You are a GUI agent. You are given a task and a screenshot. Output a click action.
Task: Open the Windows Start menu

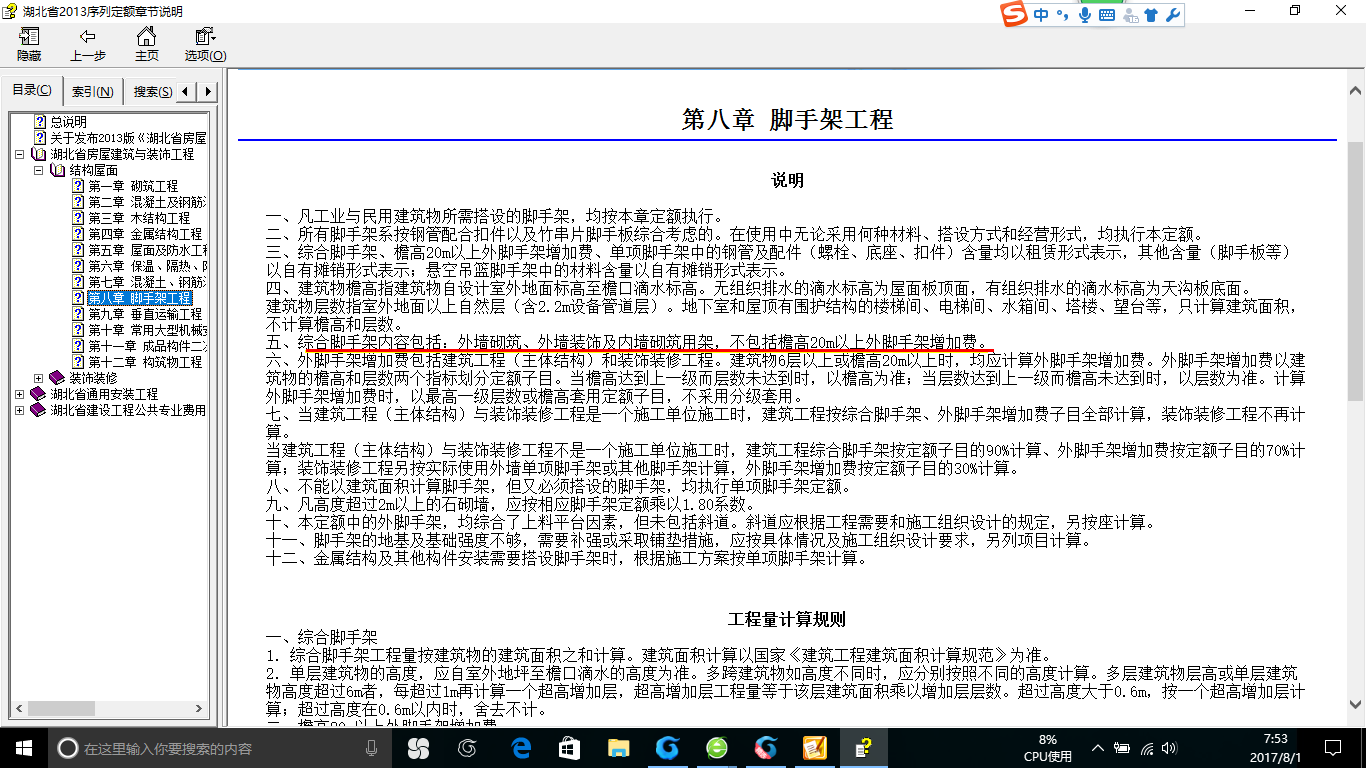coord(23,748)
